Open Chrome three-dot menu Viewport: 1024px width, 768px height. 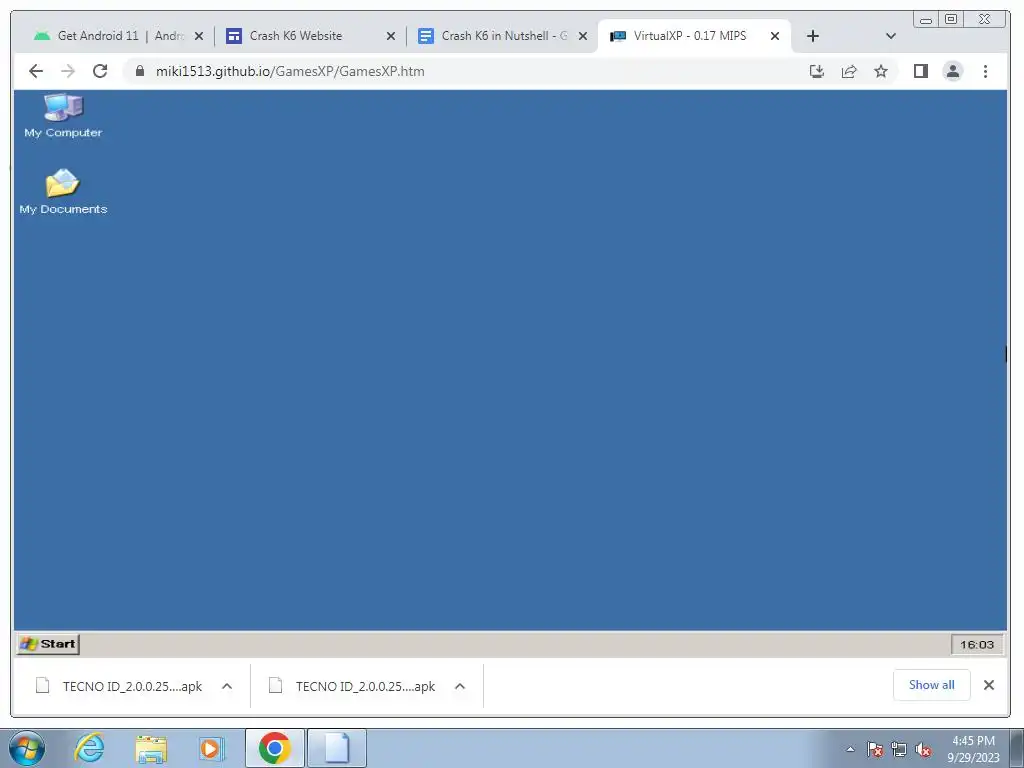pos(985,71)
